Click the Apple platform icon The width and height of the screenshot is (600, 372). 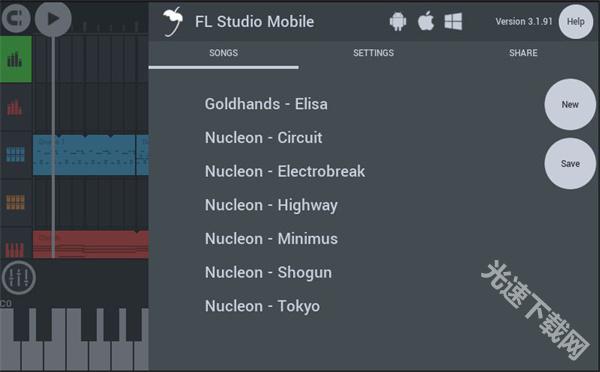coord(426,21)
